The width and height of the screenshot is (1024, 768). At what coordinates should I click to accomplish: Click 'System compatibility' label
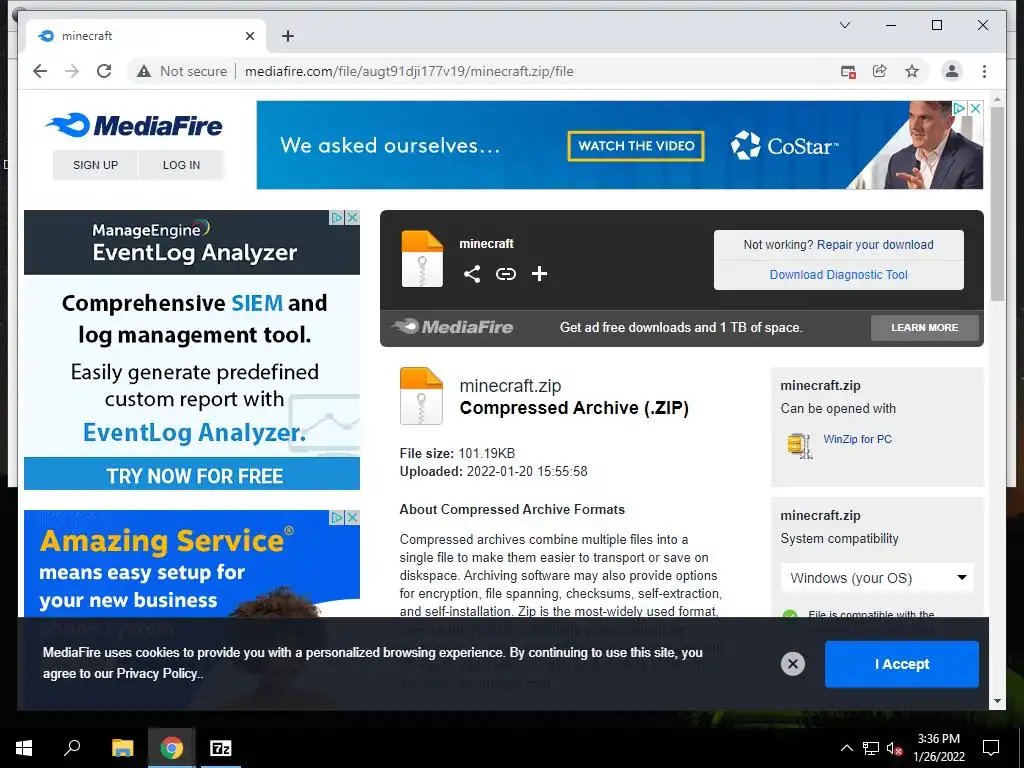click(839, 539)
